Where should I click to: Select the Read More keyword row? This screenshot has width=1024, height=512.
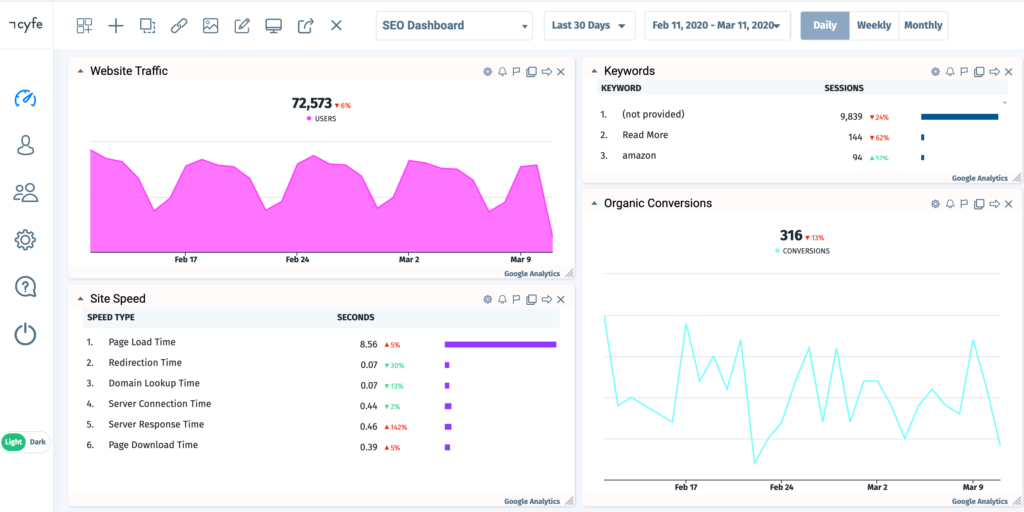click(x=645, y=135)
